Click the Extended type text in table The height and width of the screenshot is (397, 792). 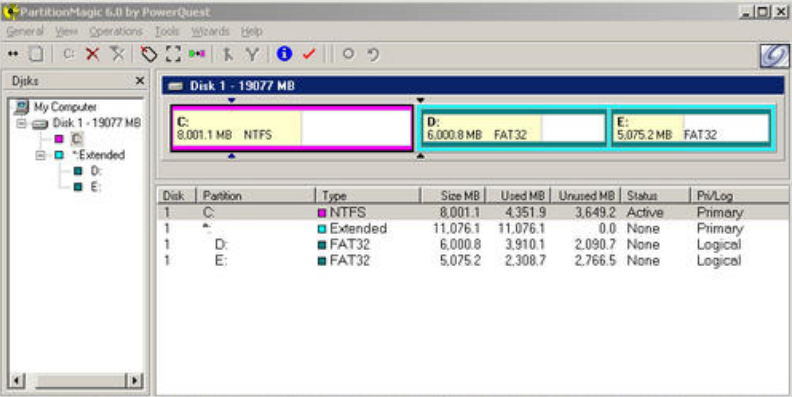pos(358,228)
